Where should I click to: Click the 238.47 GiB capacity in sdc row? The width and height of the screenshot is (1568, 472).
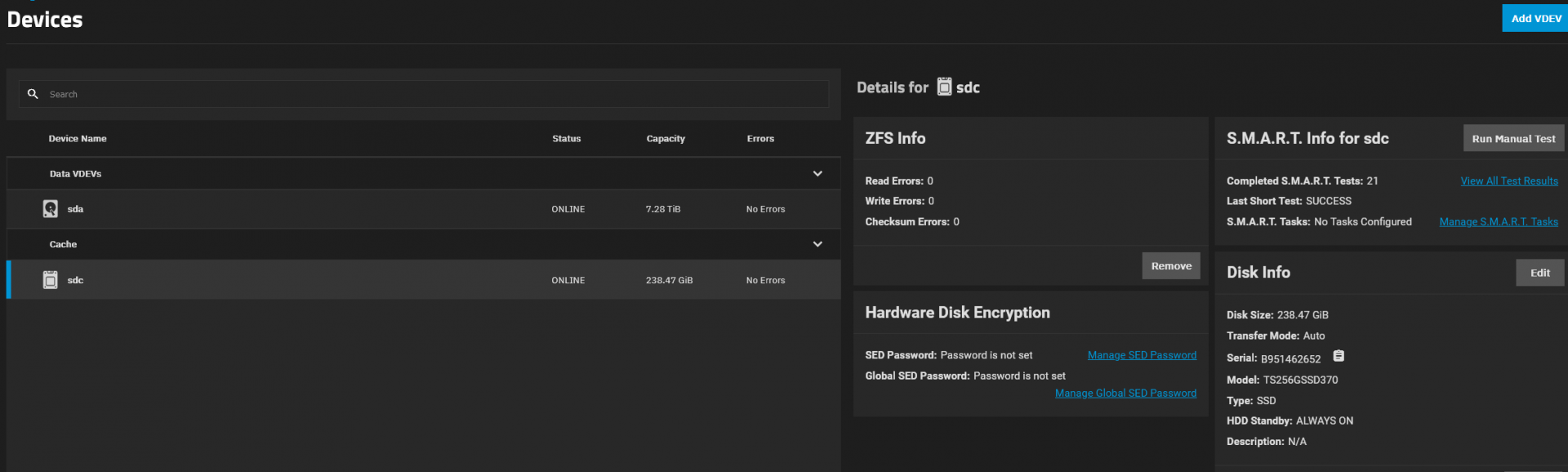[669, 280]
